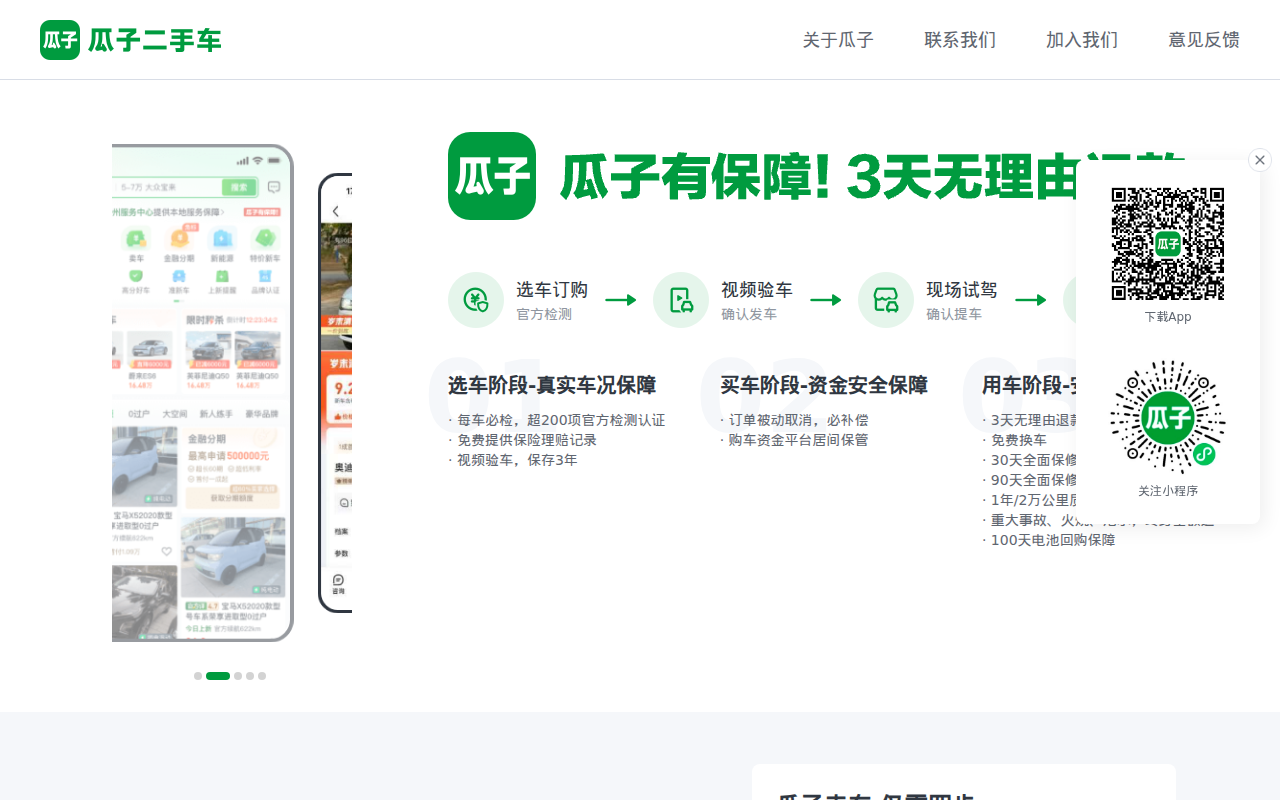Viewport: 1280px width, 800px height.
Task: Click the arrow after 现场试驾
Action: (x=1031, y=300)
